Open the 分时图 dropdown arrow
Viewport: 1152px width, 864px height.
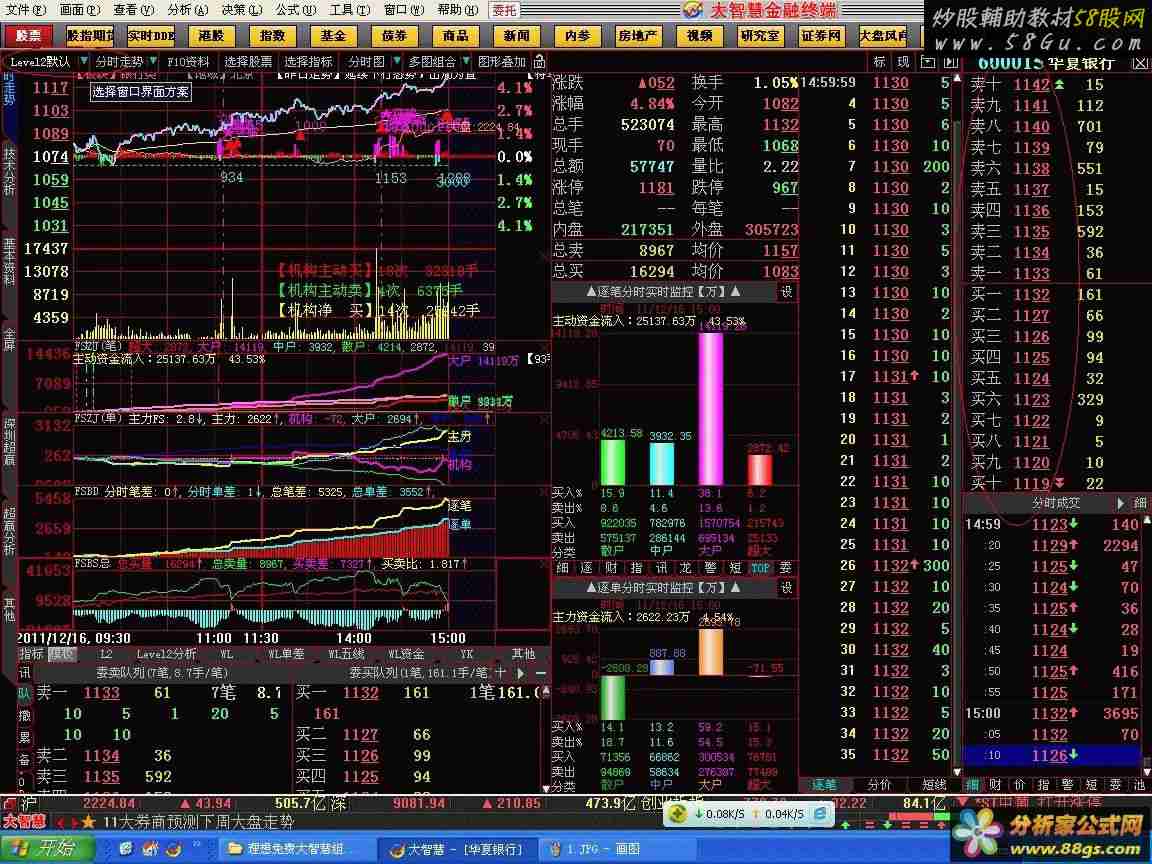(x=397, y=61)
